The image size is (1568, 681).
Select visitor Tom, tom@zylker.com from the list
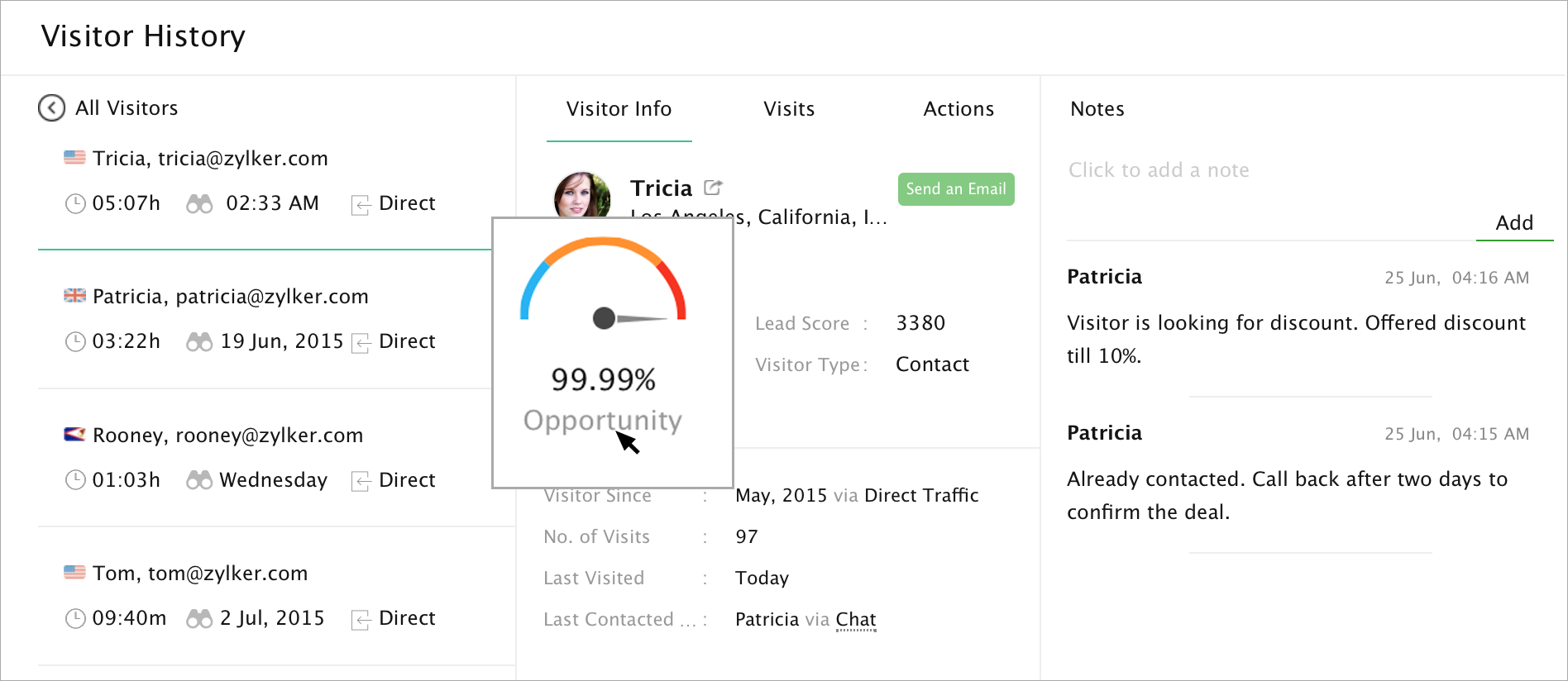[x=200, y=574]
